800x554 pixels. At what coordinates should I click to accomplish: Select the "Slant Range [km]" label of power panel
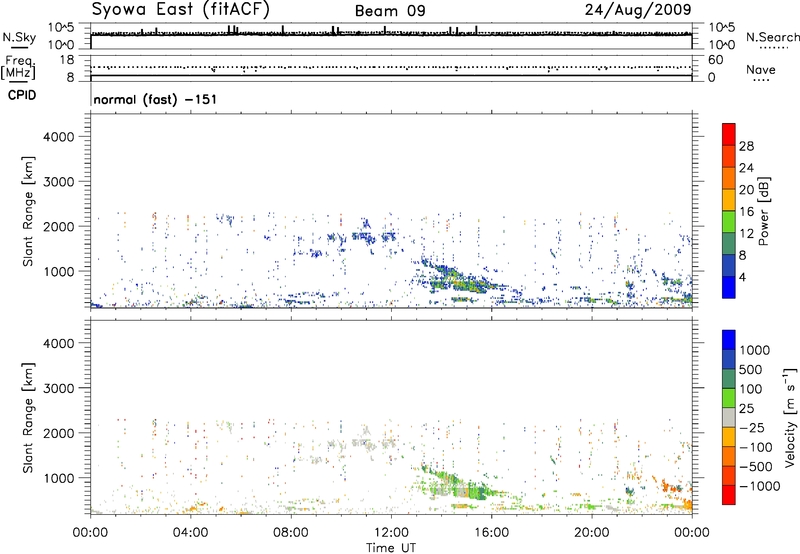tap(28, 211)
